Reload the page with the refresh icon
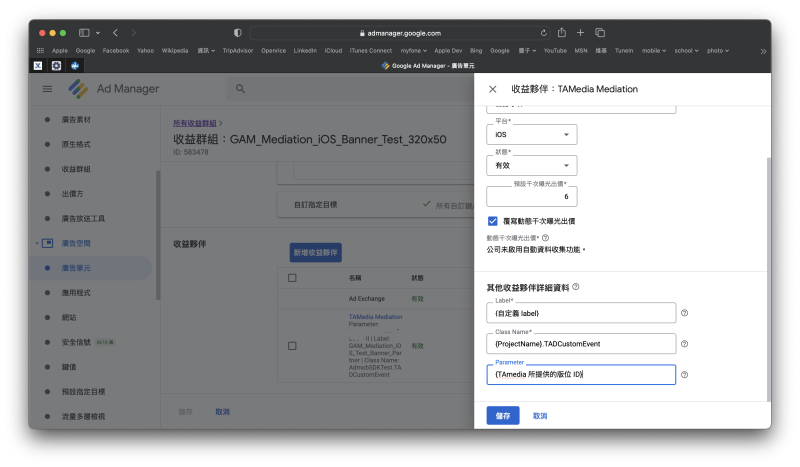 pos(544,33)
